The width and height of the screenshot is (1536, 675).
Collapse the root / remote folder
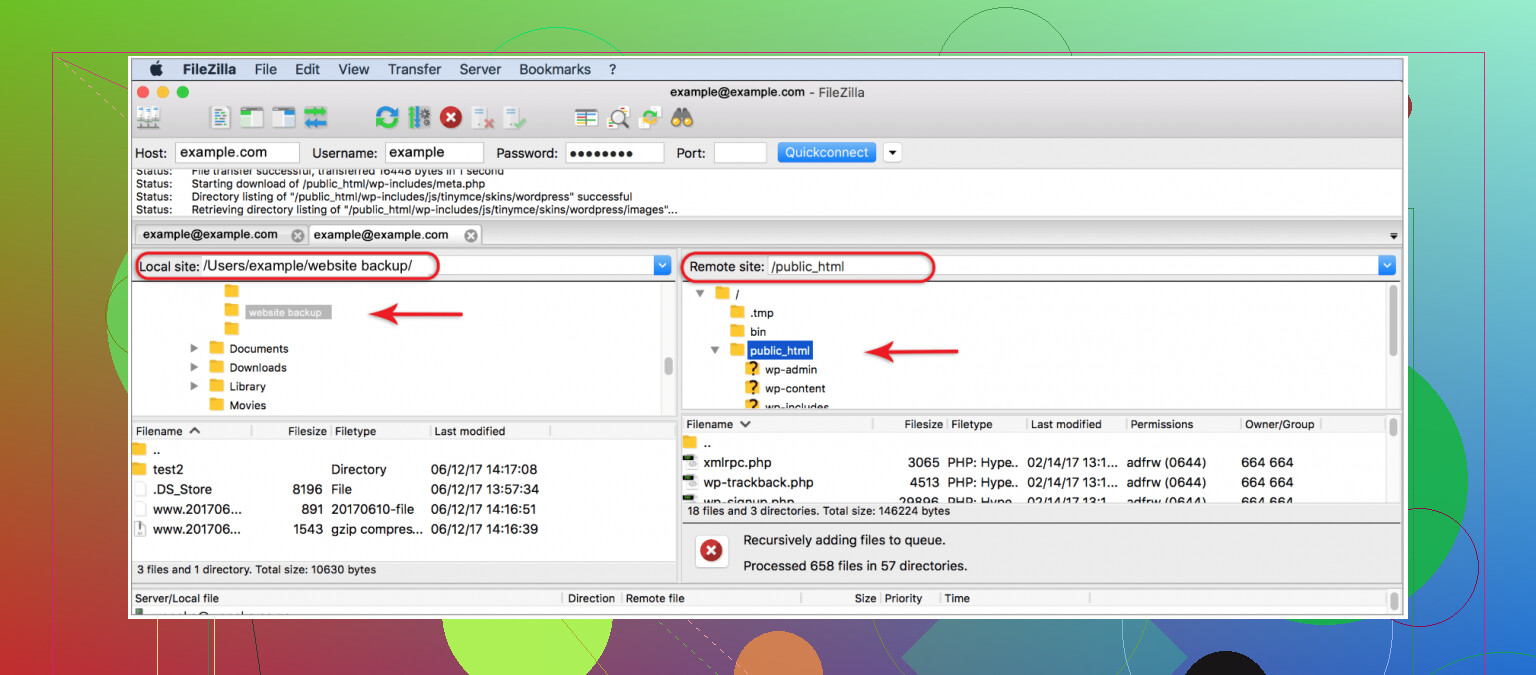coord(699,294)
